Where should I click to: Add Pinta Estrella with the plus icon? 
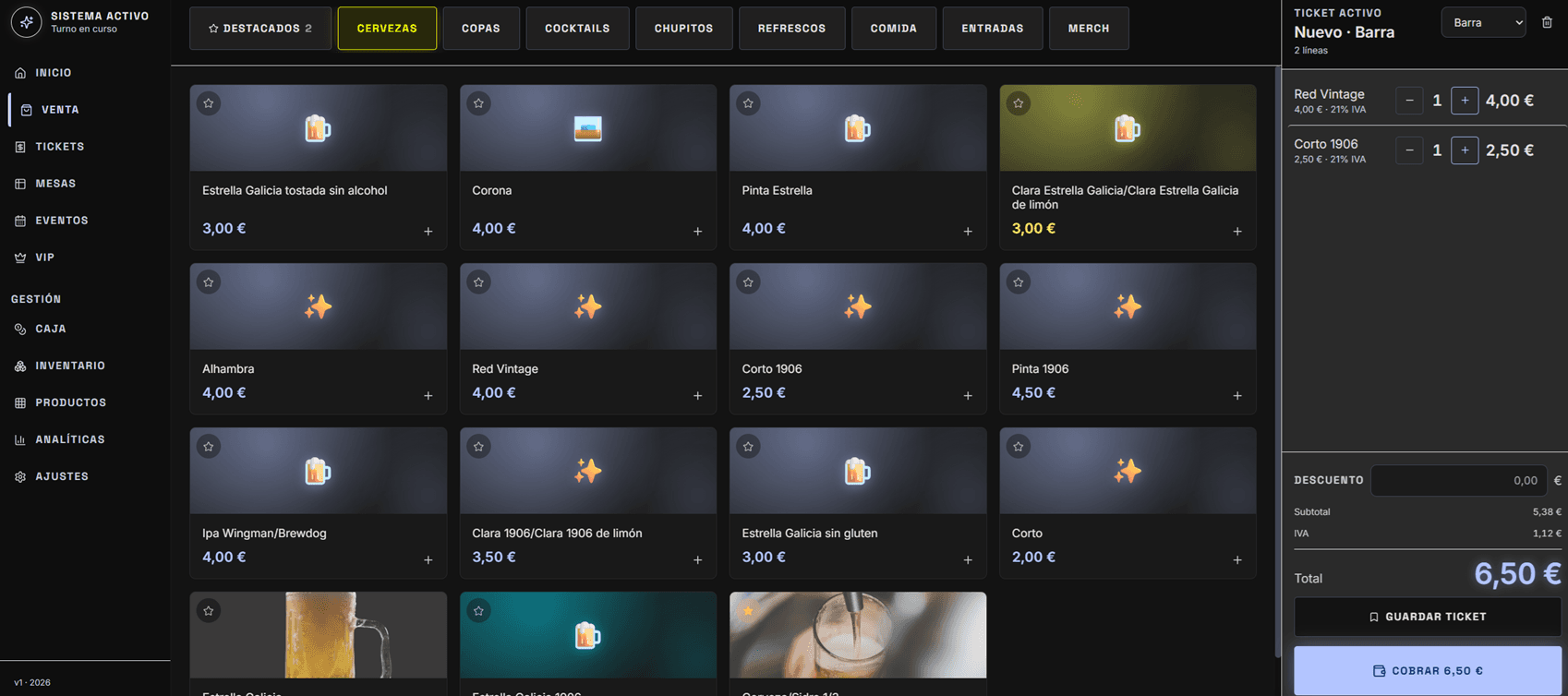(968, 232)
